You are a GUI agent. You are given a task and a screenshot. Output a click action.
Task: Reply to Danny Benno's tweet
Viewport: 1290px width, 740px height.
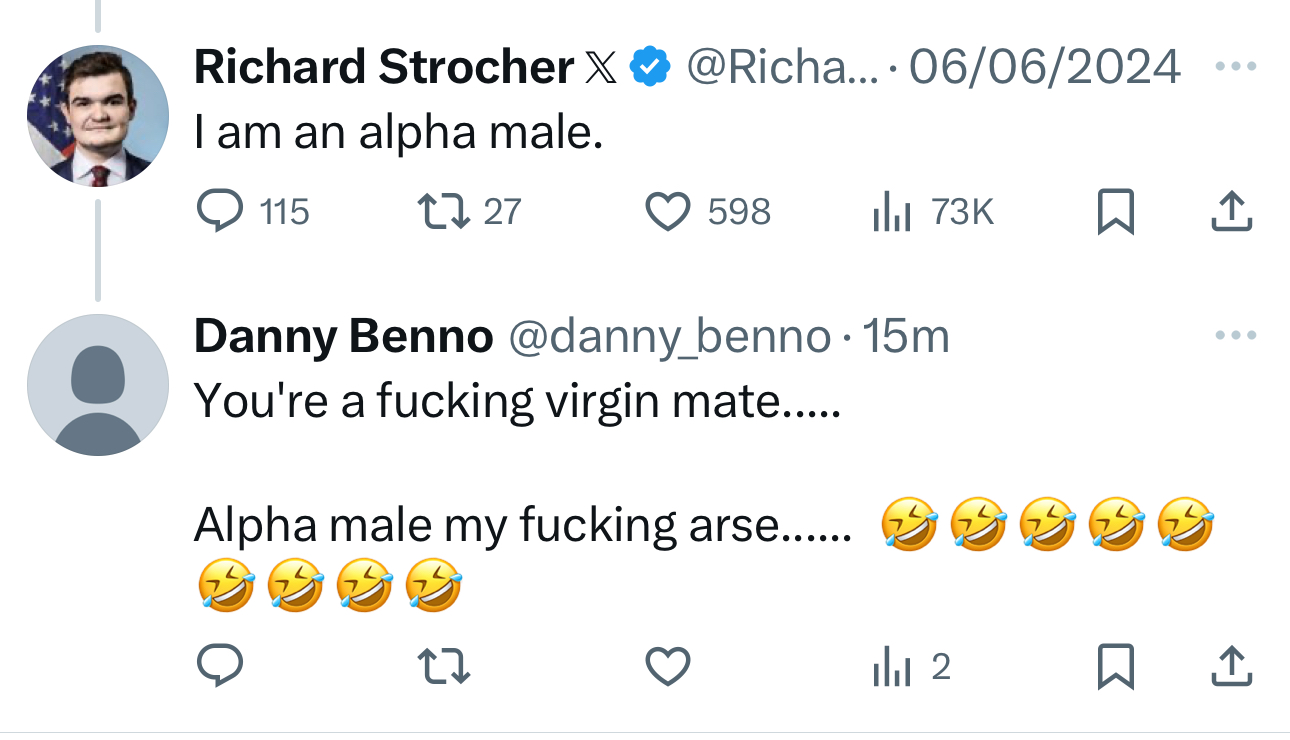tap(215, 667)
